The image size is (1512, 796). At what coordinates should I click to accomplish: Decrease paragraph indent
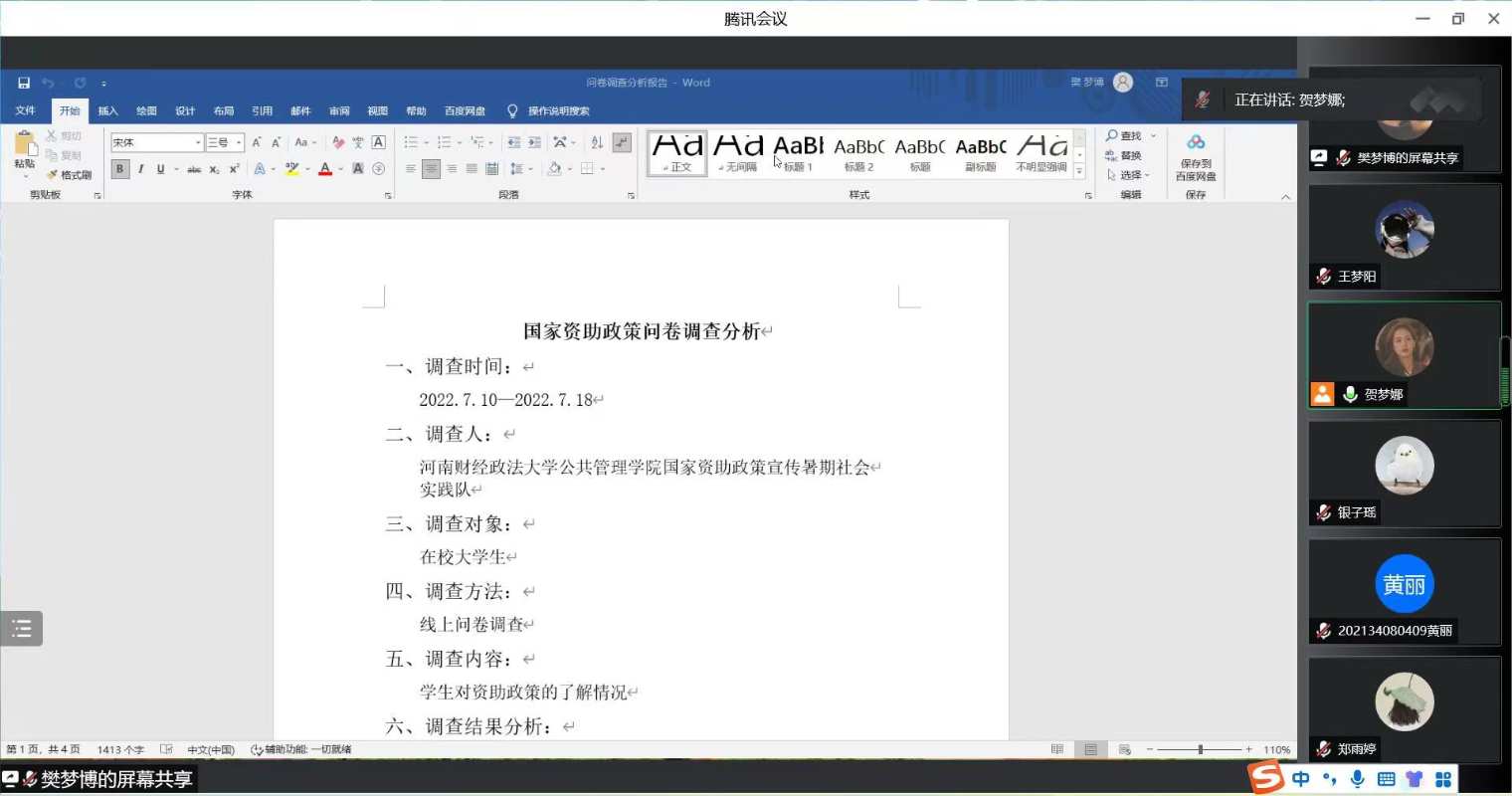pyautogui.click(x=513, y=142)
